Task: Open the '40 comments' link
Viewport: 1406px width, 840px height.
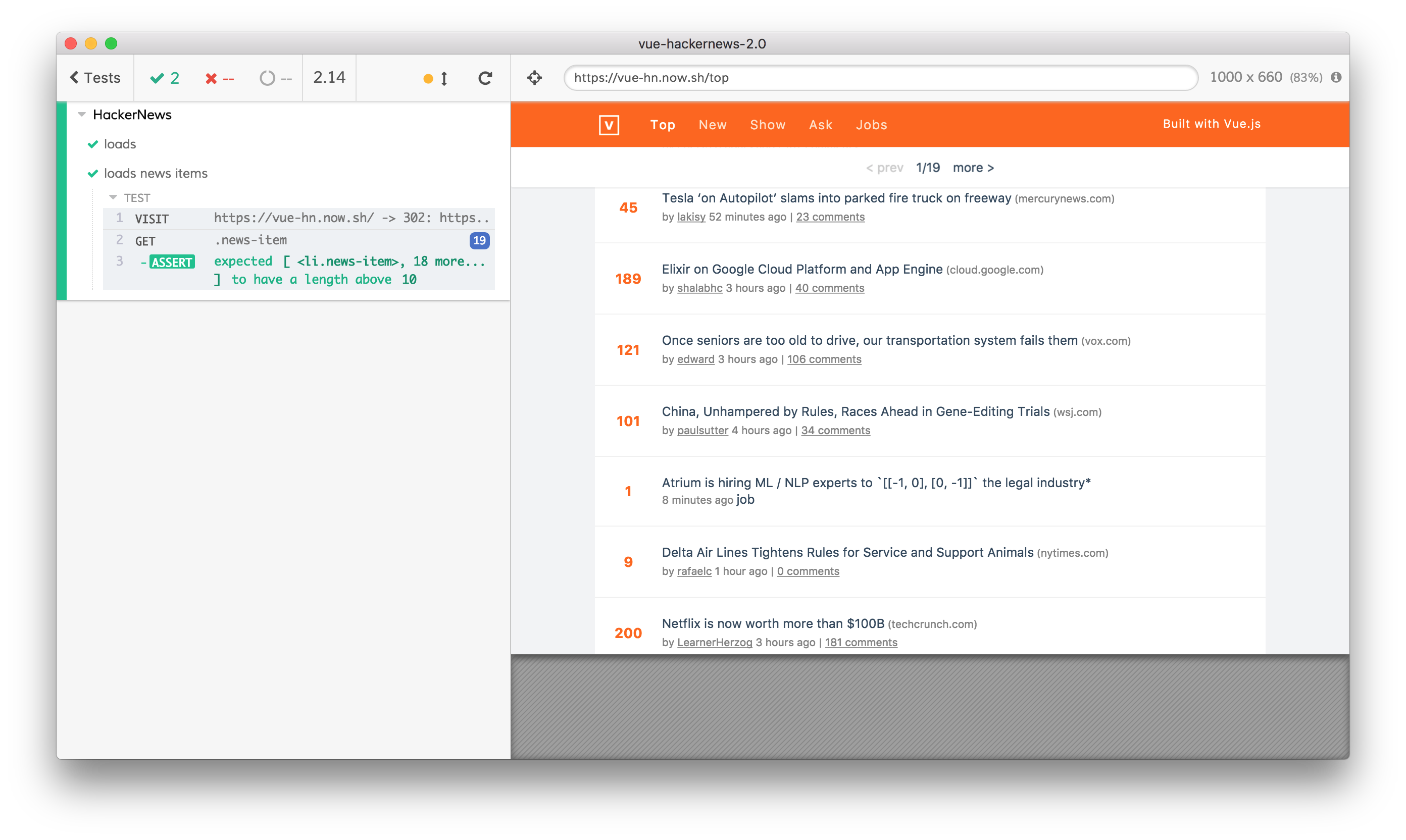Action: tap(830, 288)
